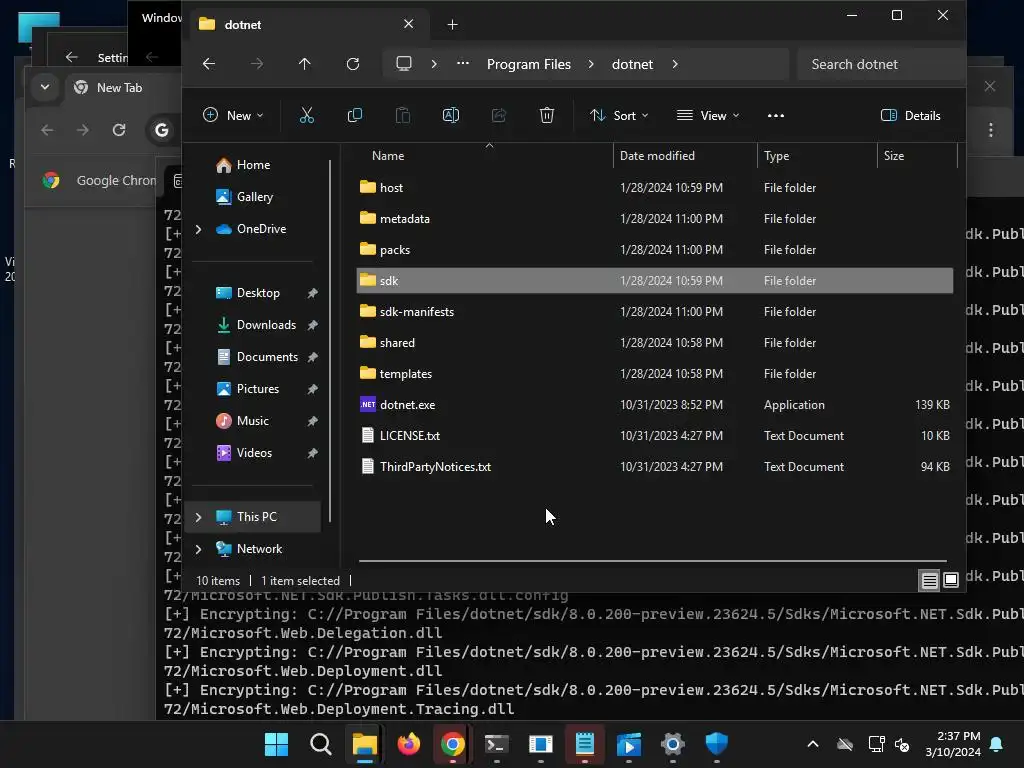Screen dimensions: 1024x768
Task: Select LICENSE.txt file
Action: pyautogui.click(x=654, y=436)
